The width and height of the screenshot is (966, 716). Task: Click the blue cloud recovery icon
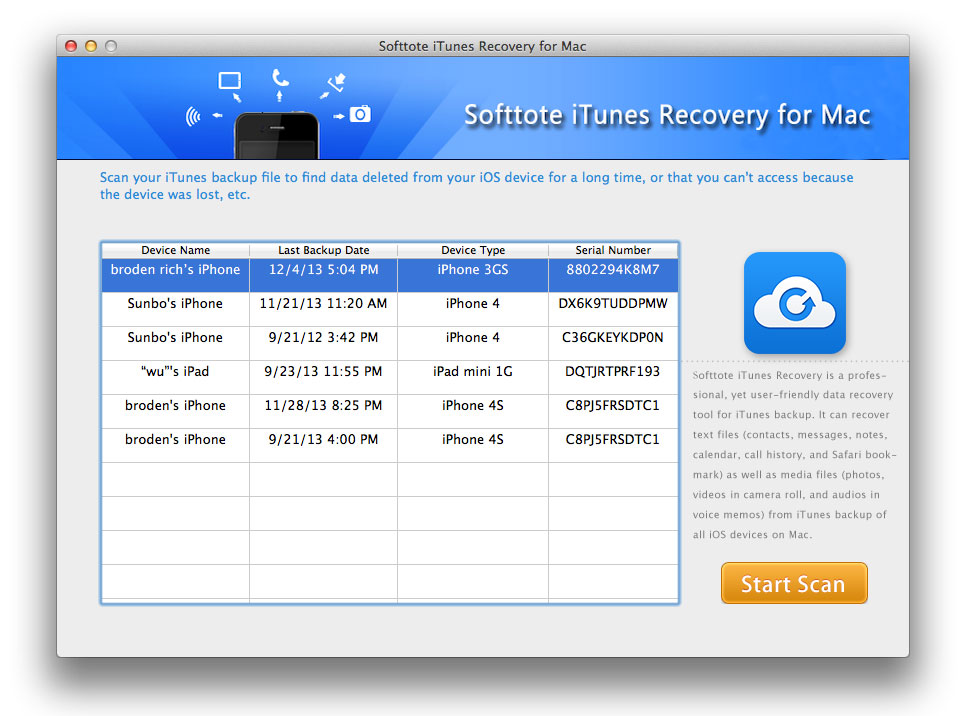(x=794, y=303)
